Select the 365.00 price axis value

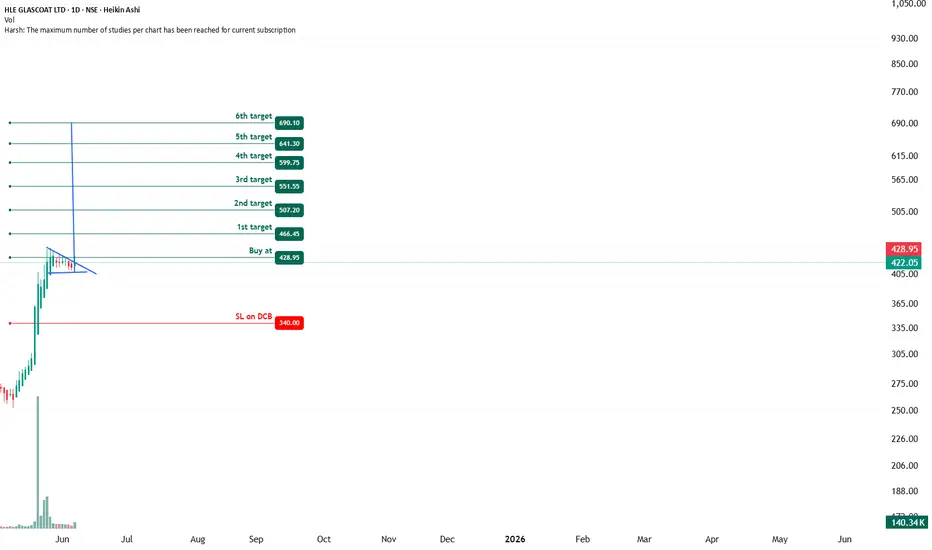[905, 304]
